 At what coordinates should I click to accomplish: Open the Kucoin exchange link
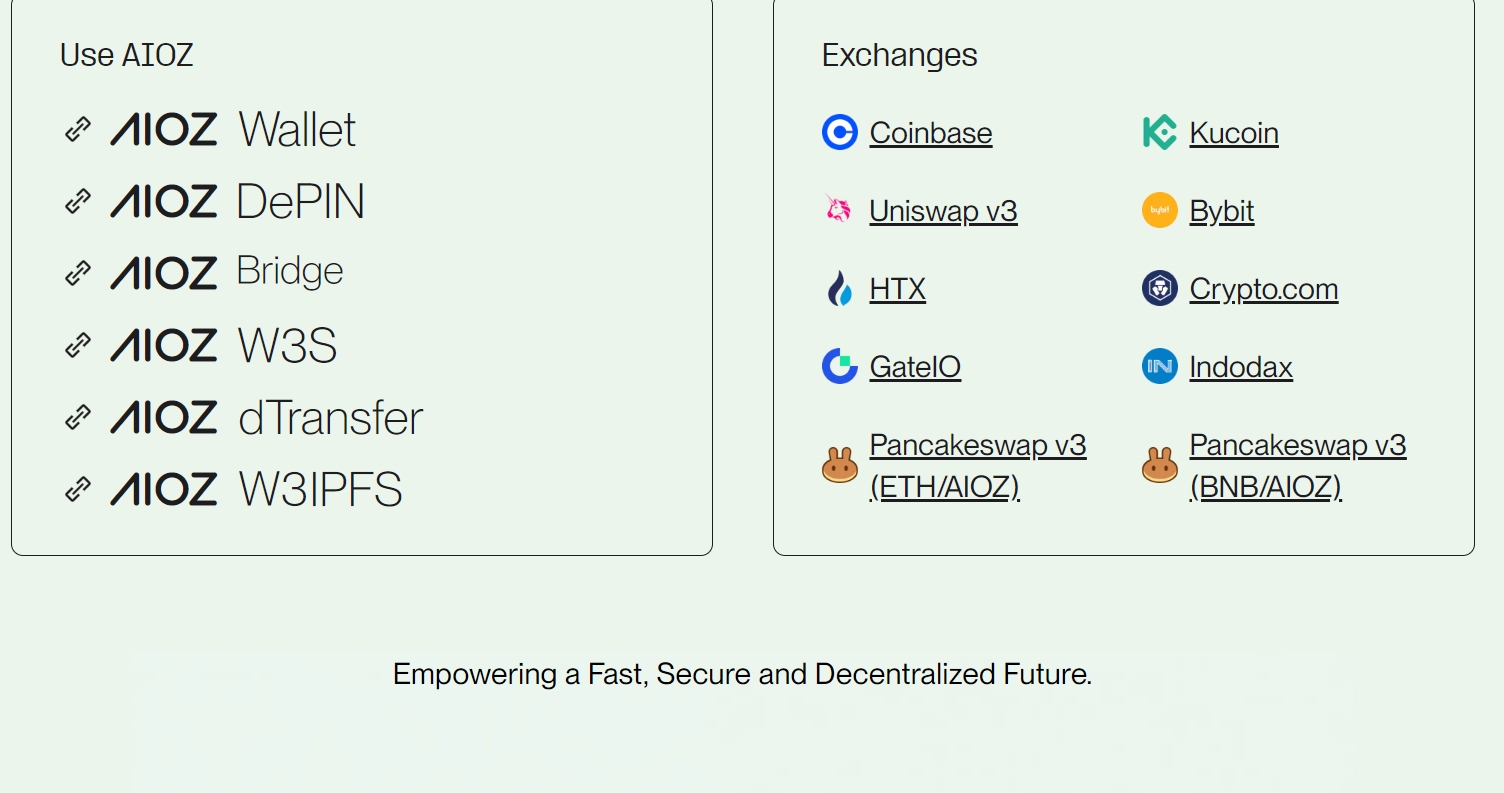click(1233, 133)
